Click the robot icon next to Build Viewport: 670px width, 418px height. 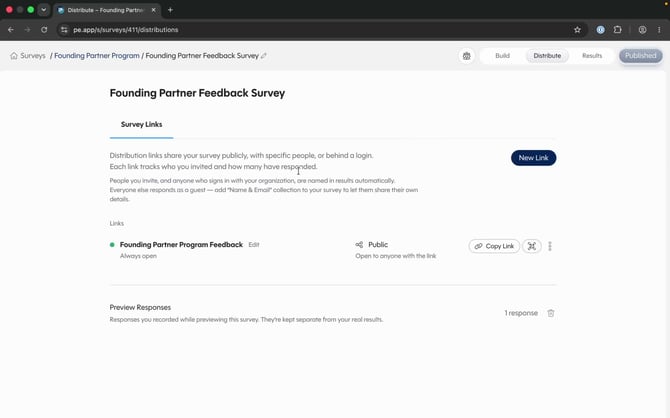[x=467, y=56]
